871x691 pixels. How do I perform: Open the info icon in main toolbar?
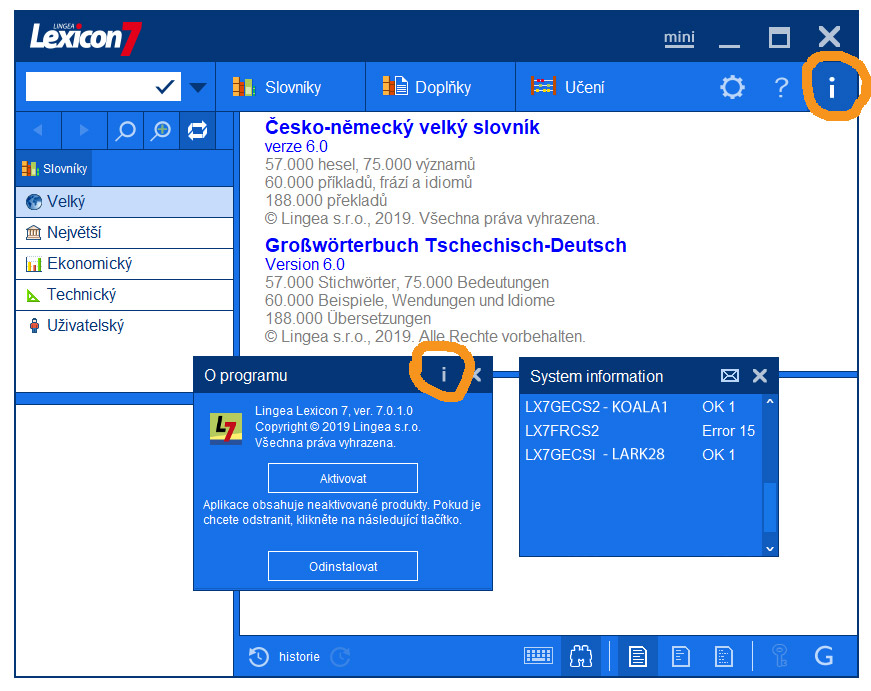pos(832,87)
